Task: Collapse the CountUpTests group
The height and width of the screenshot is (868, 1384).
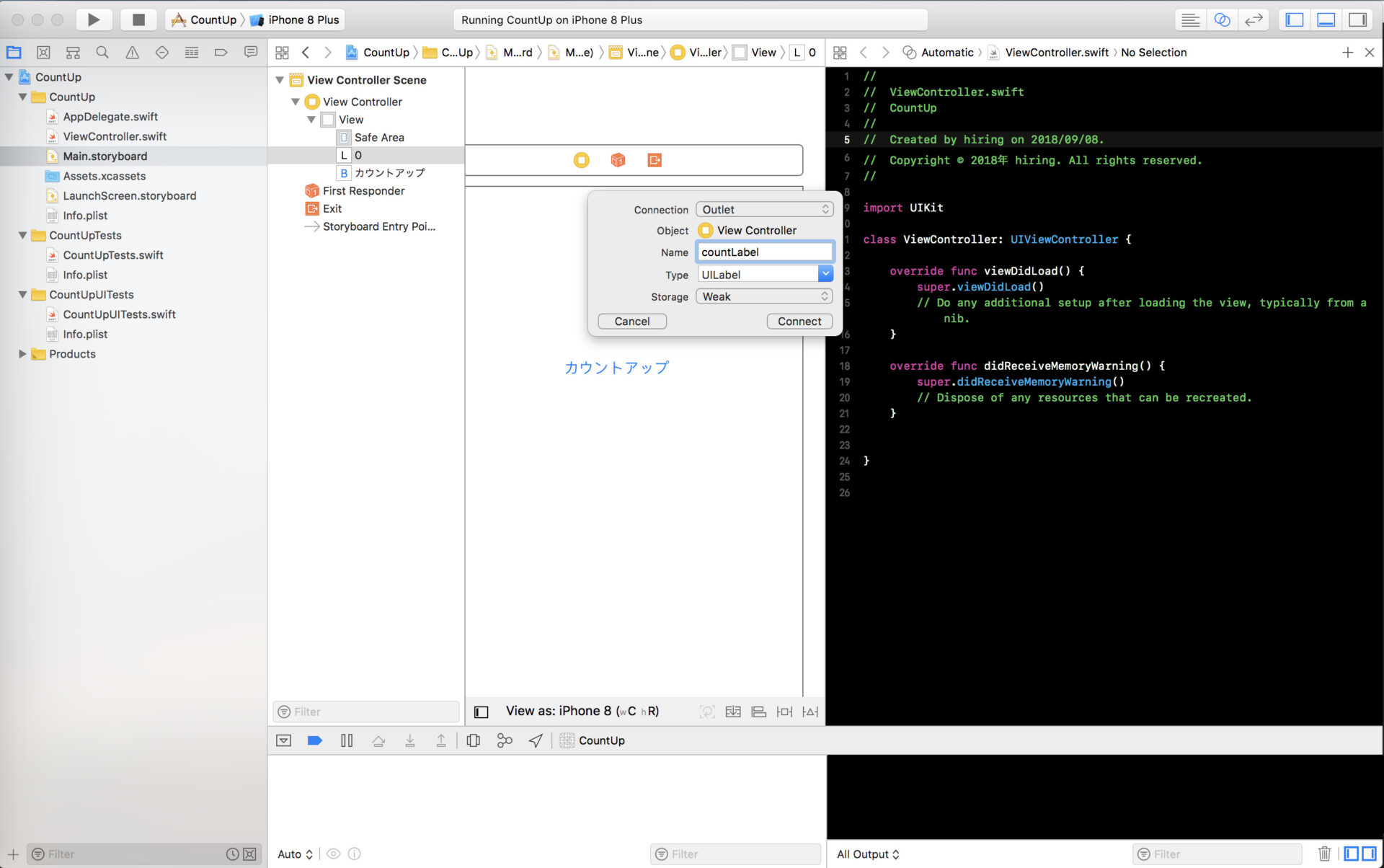Action: click(x=22, y=235)
